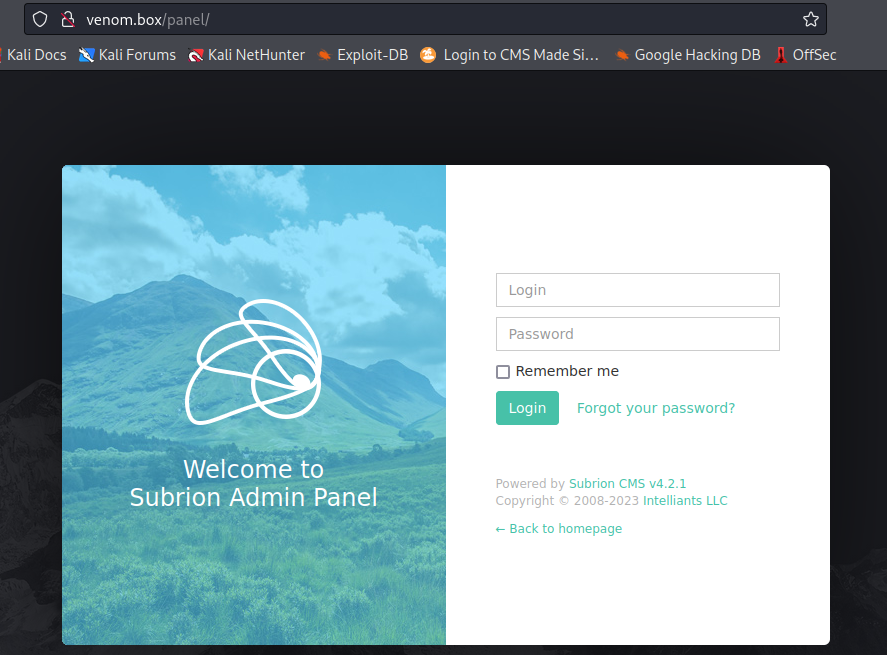
Task: Open the Google Hacking DB bookmark
Action: coord(688,55)
